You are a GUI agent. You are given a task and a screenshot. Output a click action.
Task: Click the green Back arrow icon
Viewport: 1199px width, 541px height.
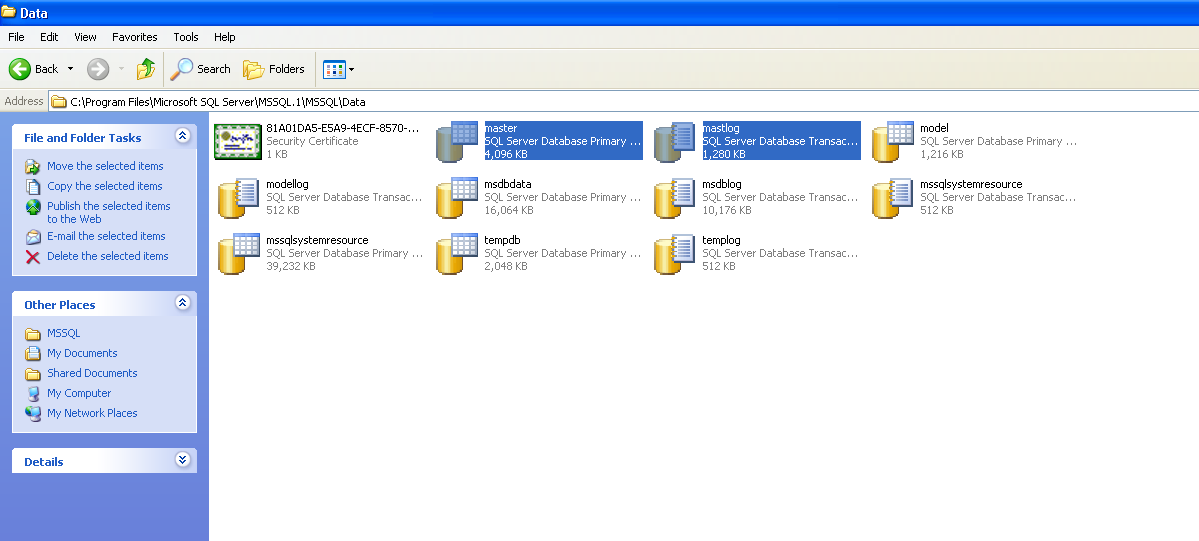pyautogui.click(x=20, y=69)
